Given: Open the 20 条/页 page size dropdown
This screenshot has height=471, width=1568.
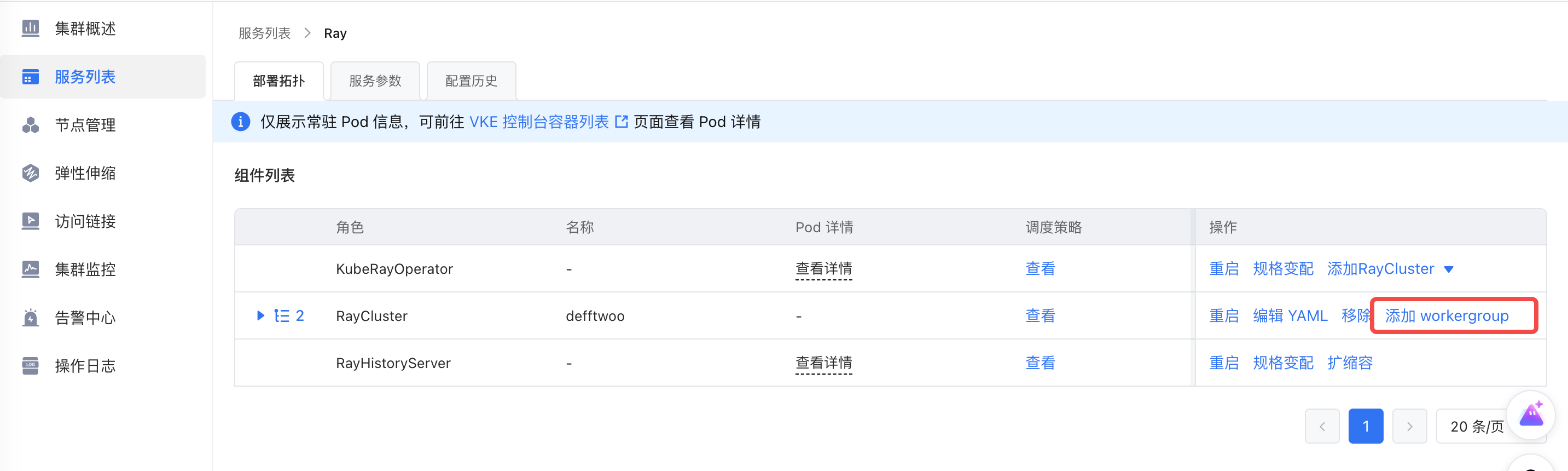Looking at the screenshot, I should [1476, 427].
